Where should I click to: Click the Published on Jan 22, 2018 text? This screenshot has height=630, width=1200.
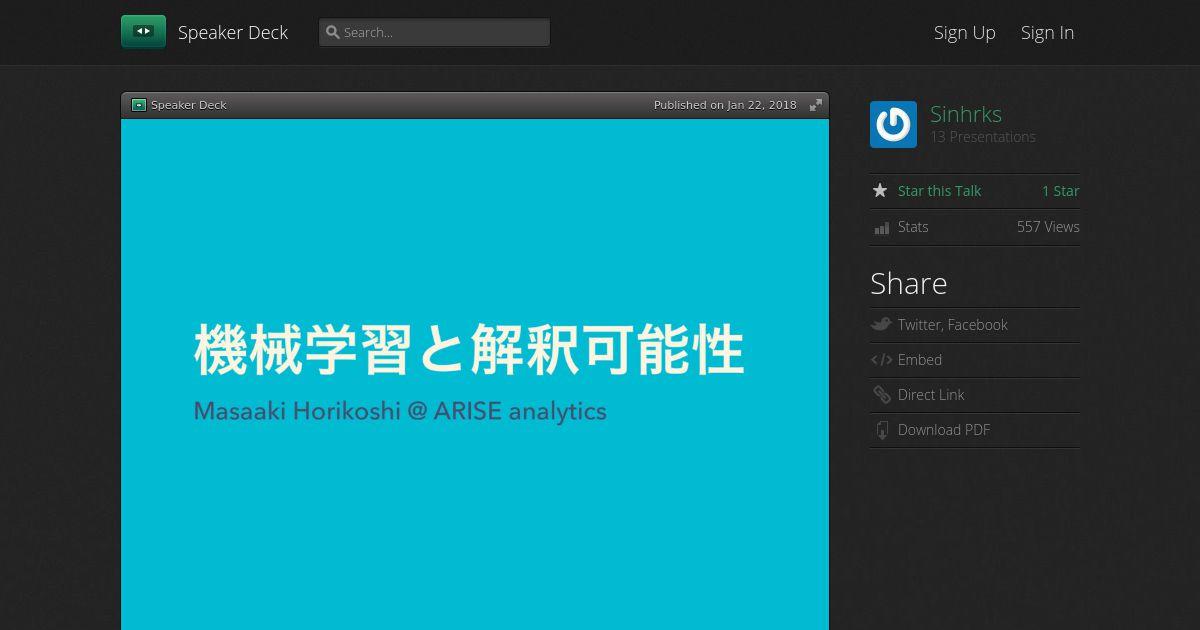pyautogui.click(x=725, y=105)
